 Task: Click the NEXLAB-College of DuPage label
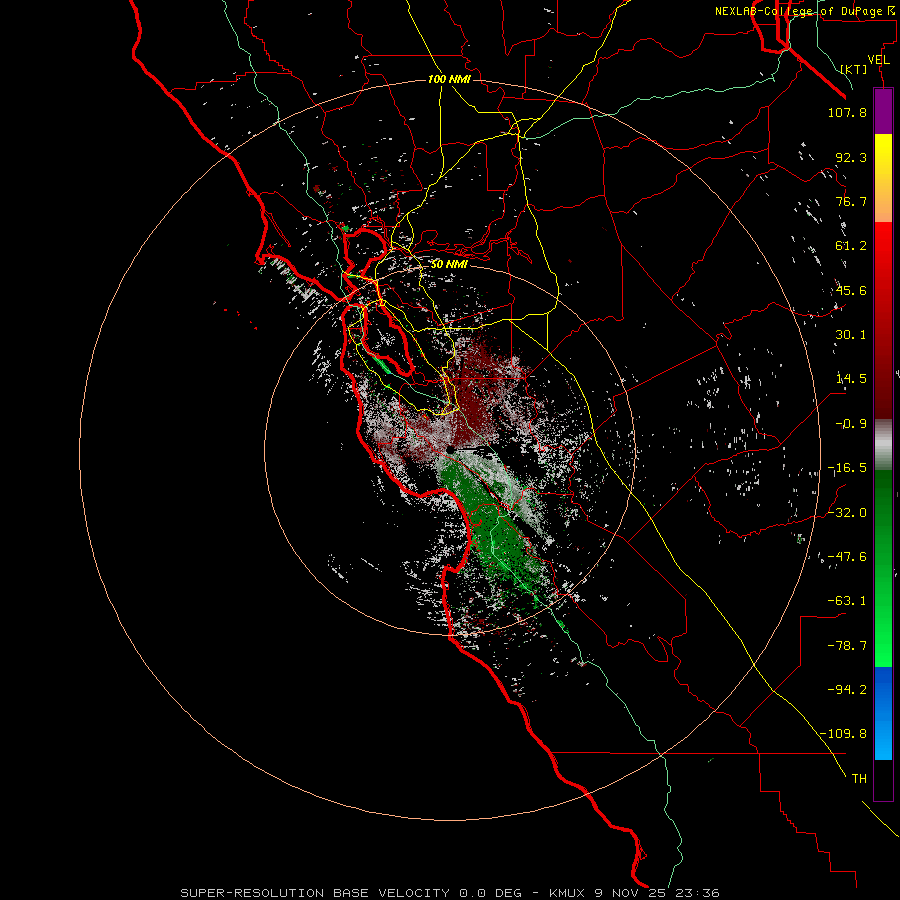806,11
